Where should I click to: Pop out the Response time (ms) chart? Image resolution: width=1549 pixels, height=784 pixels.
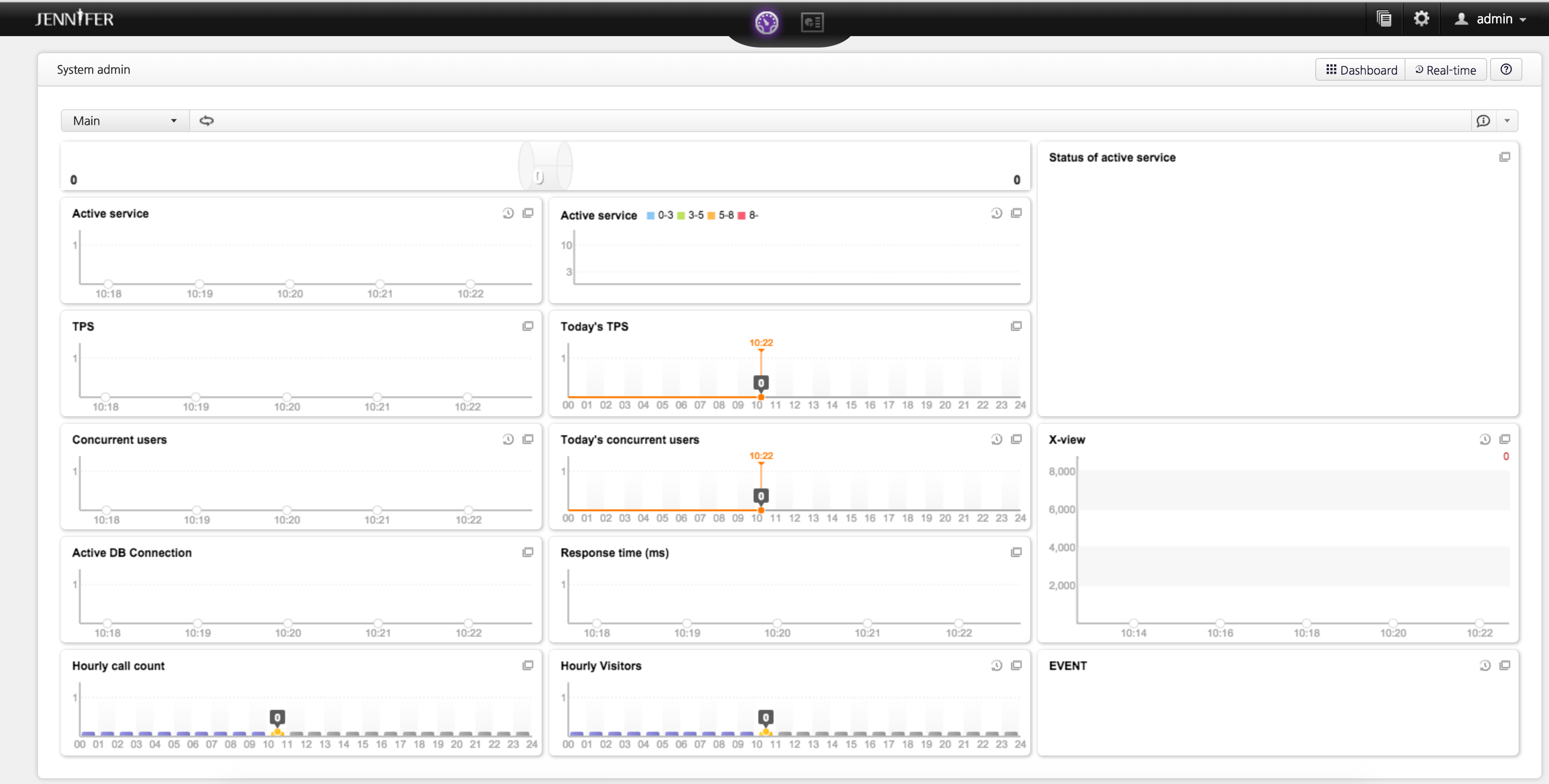point(1016,552)
